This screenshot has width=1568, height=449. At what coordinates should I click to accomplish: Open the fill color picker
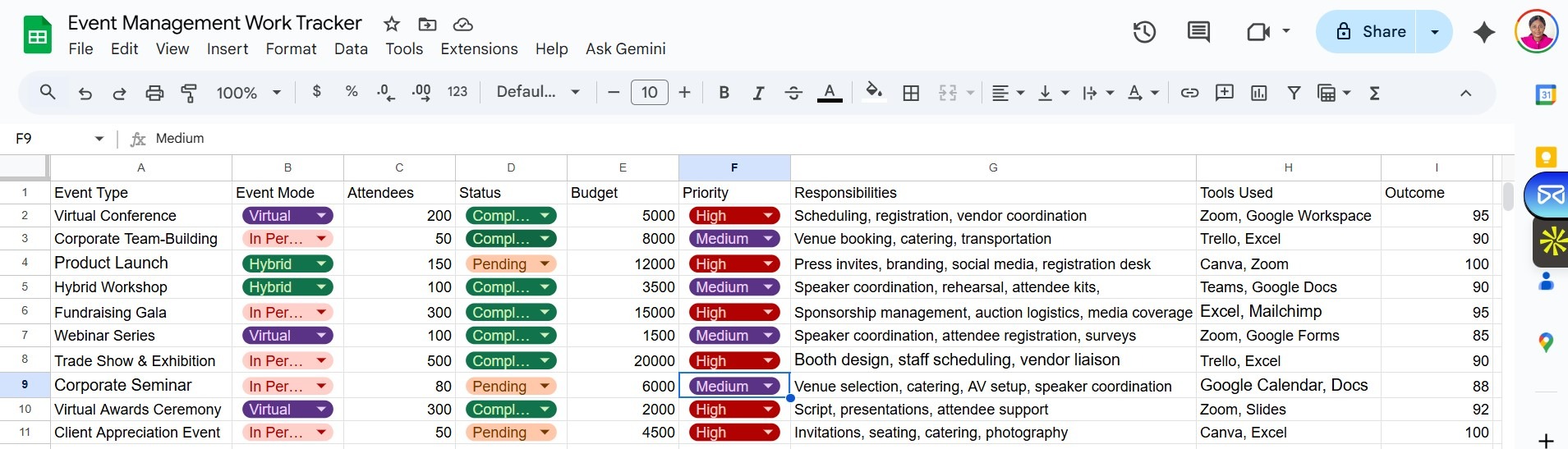click(x=874, y=92)
